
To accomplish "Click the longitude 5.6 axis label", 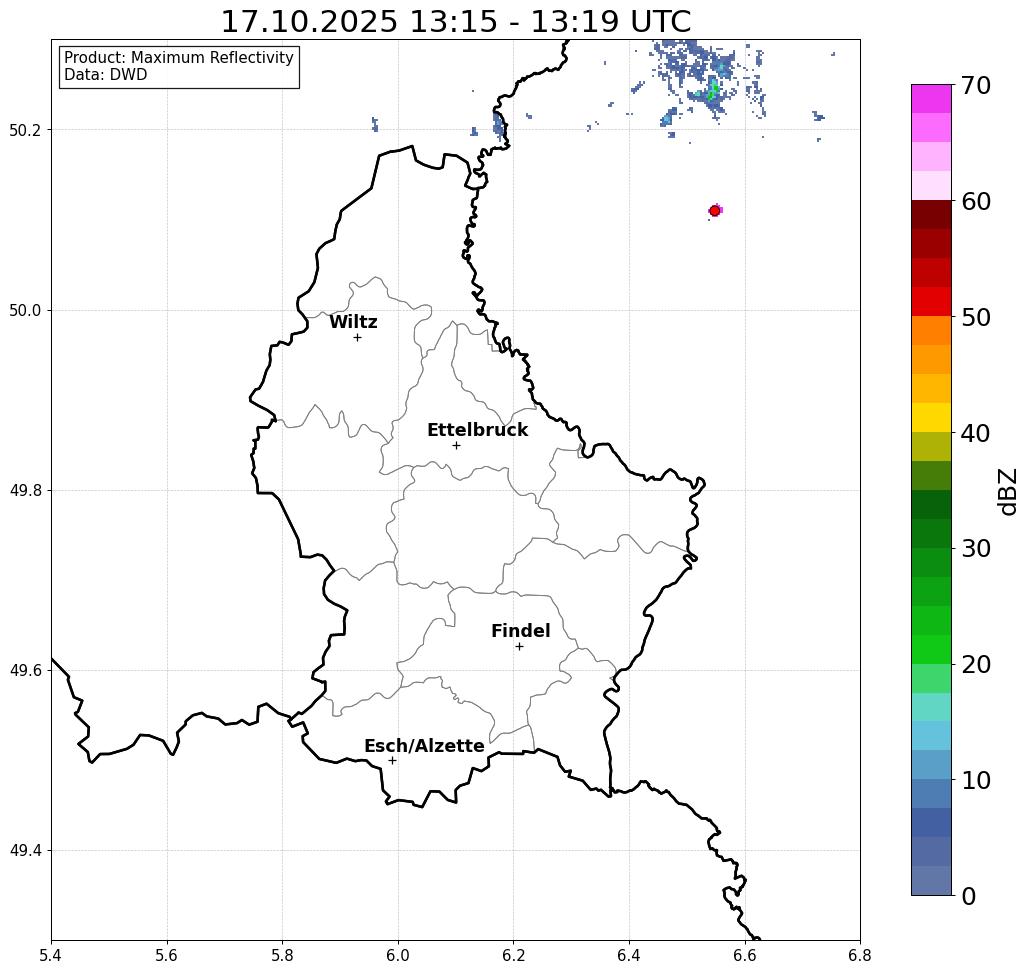I will pyautogui.click(x=167, y=956).
